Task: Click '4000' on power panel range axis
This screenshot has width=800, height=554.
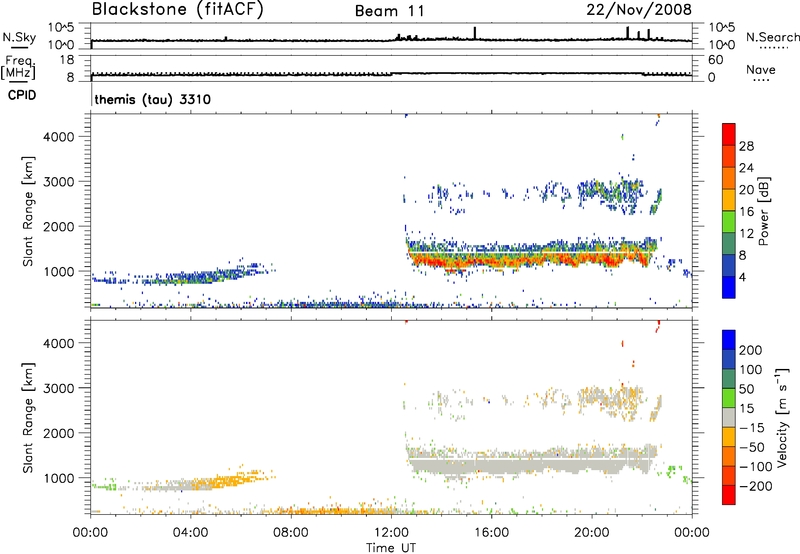Action: click(58, 137)
